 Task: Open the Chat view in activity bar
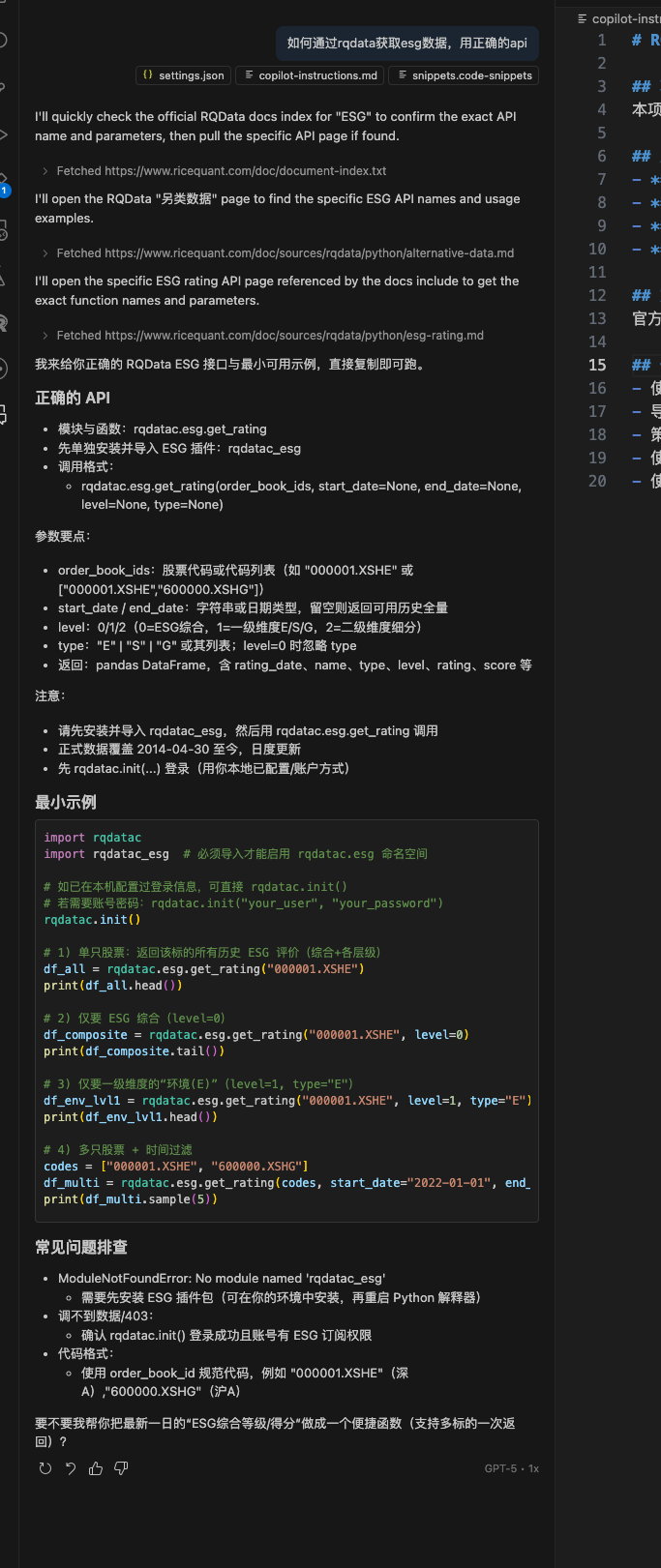(3, 415)
